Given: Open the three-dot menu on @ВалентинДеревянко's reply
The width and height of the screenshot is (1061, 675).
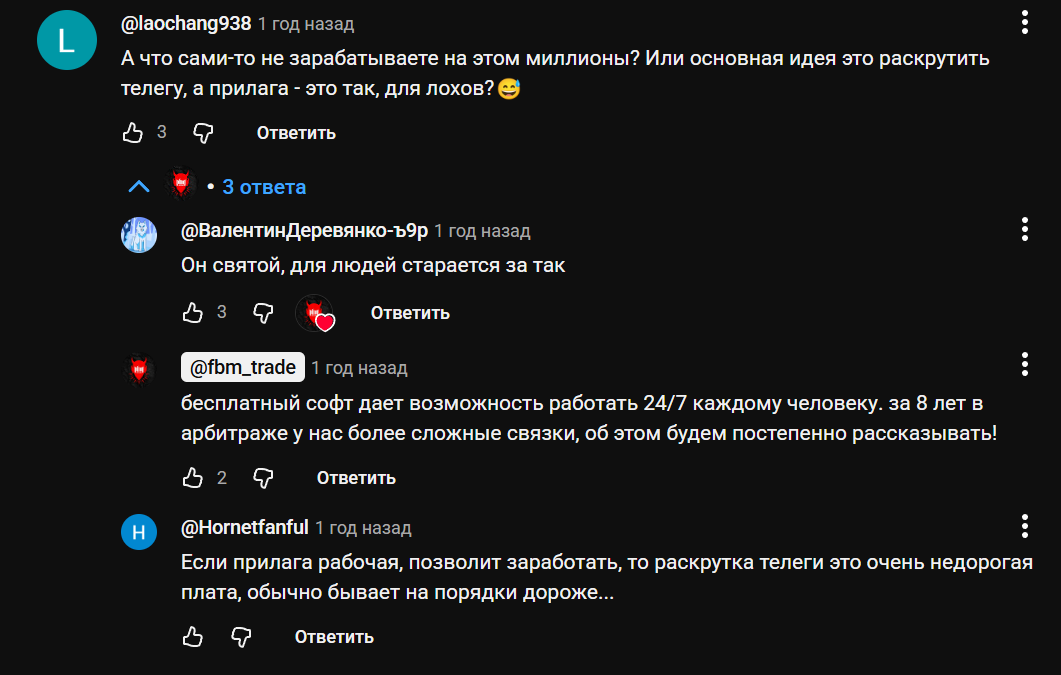Looking at the screenshot, I should pyautogui.click(x=1024, y=230).
